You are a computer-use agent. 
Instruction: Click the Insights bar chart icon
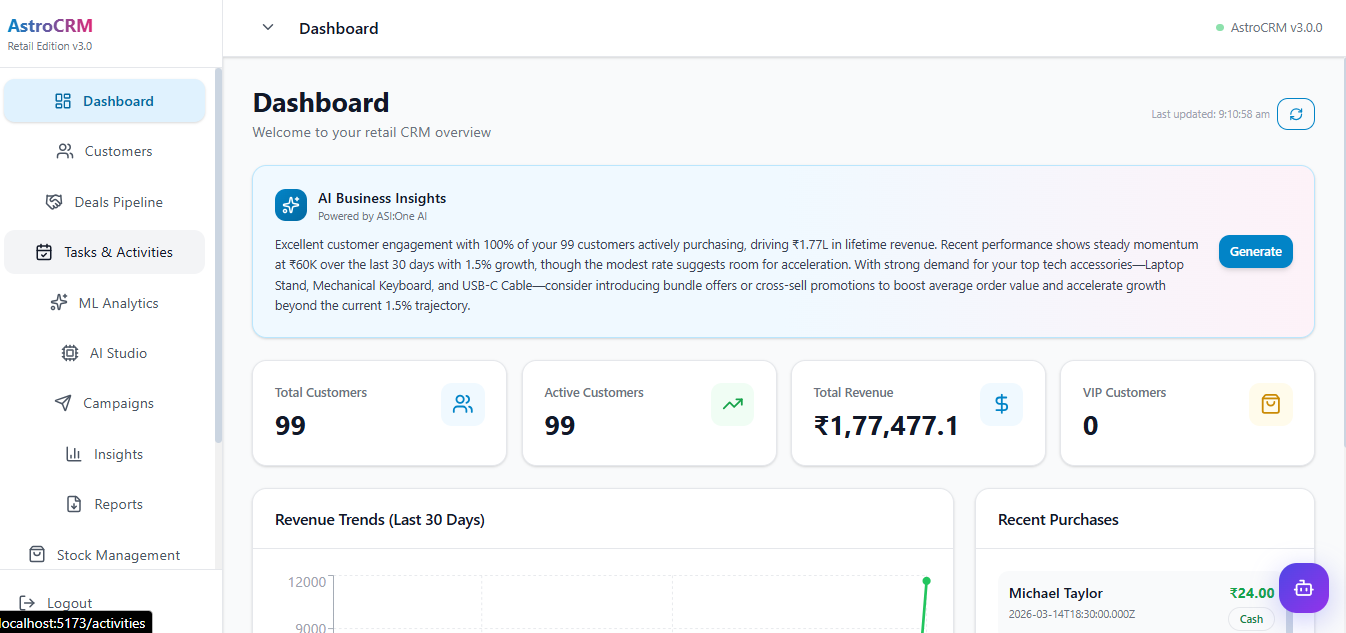[74, 454]
